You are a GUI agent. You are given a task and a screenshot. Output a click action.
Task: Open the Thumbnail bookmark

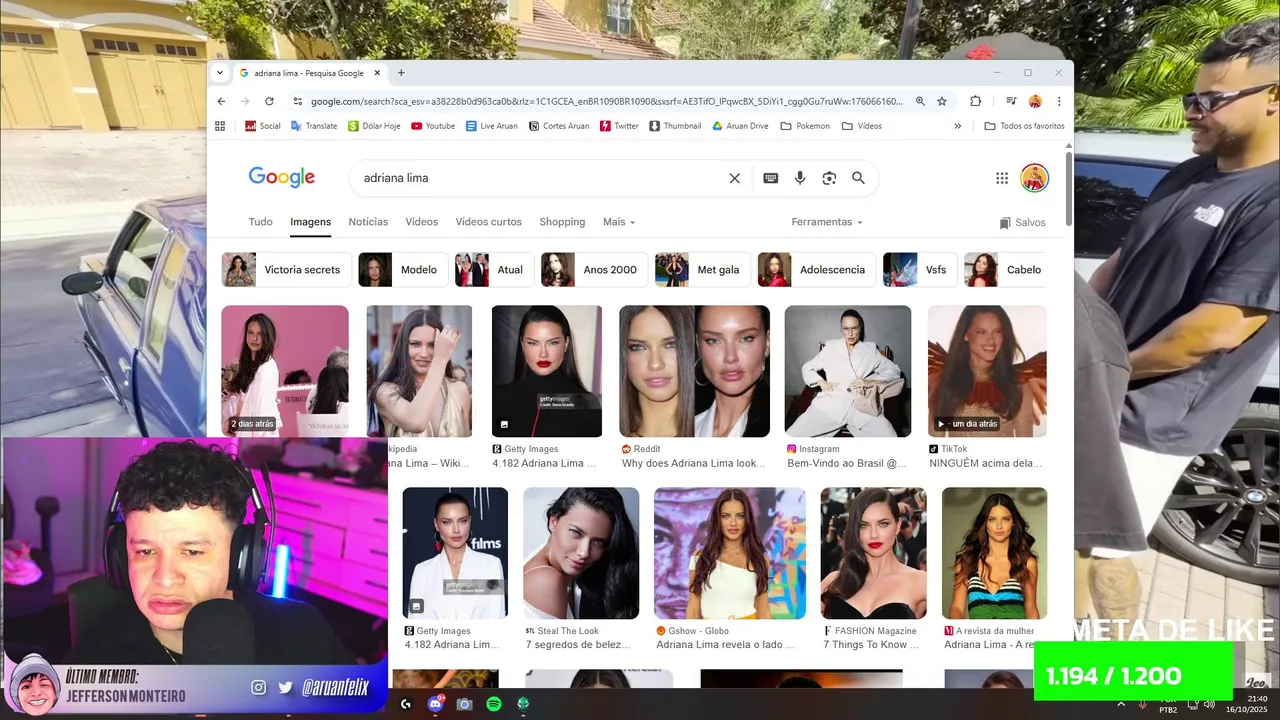click(x=675, y=126)
